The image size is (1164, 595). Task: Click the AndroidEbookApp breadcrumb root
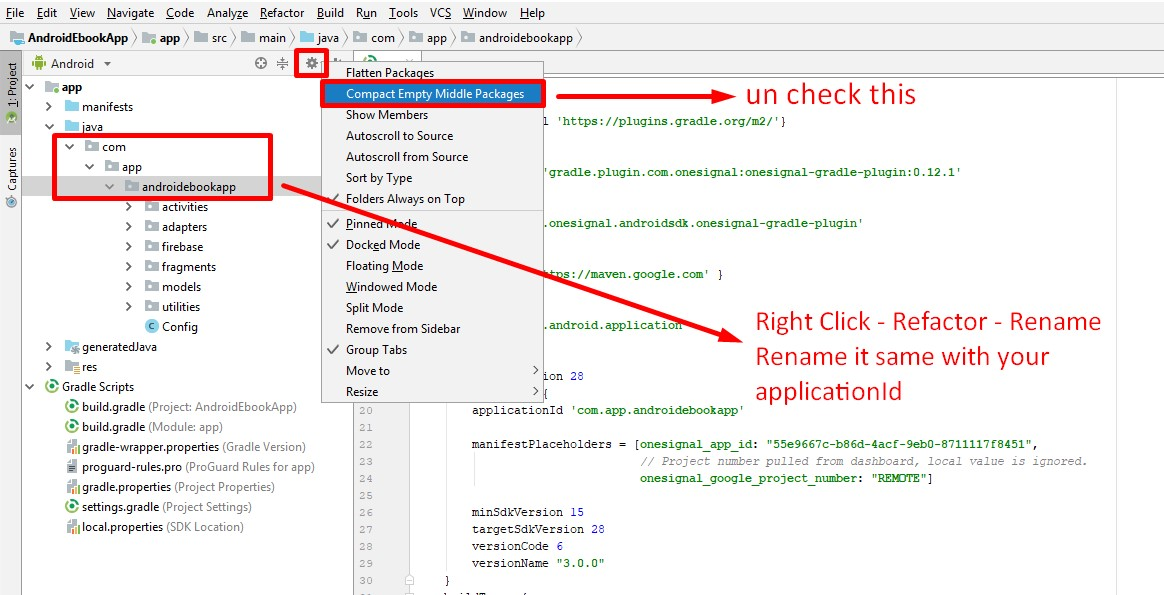(77, 38)
